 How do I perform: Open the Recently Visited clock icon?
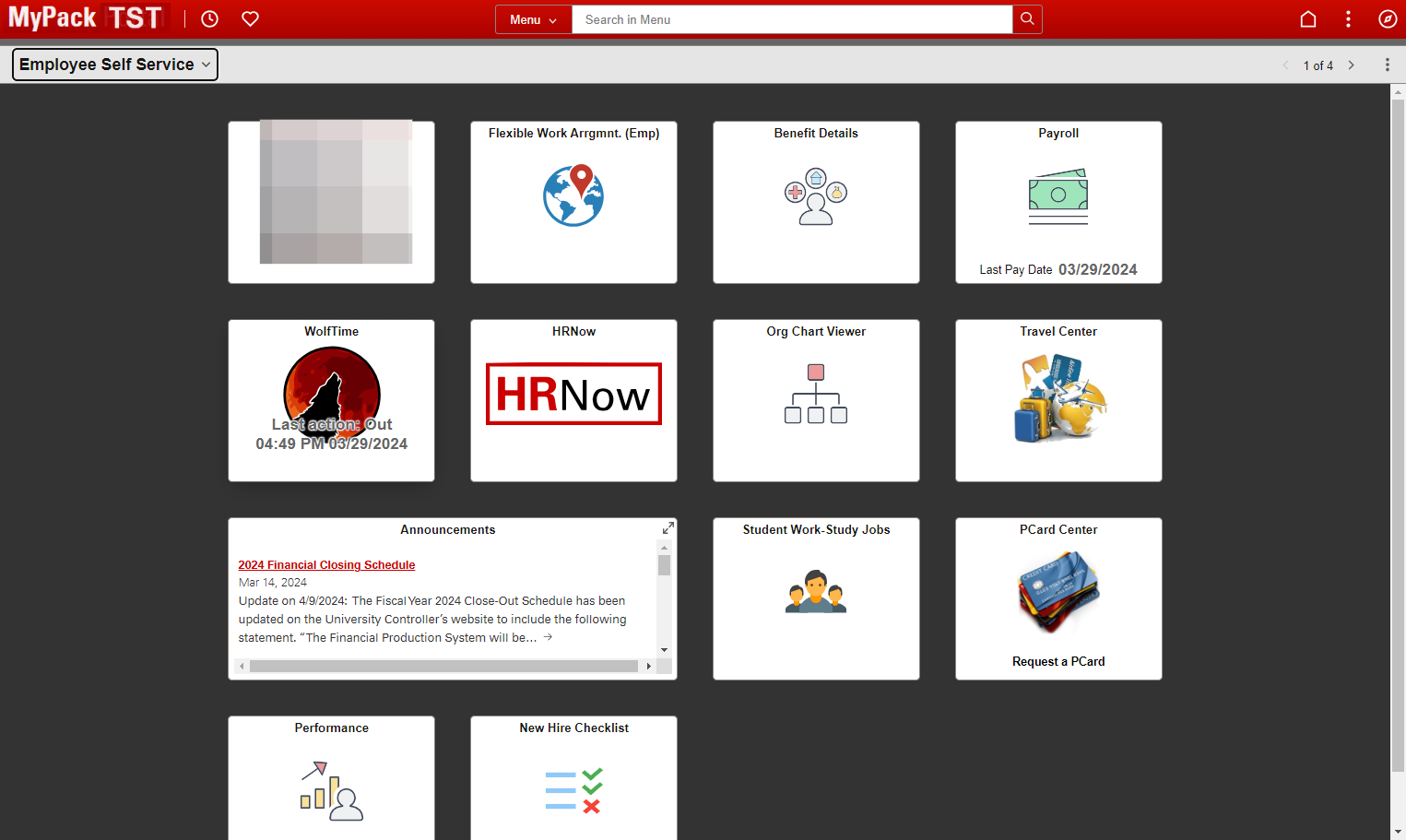click(x=209, y=19)
